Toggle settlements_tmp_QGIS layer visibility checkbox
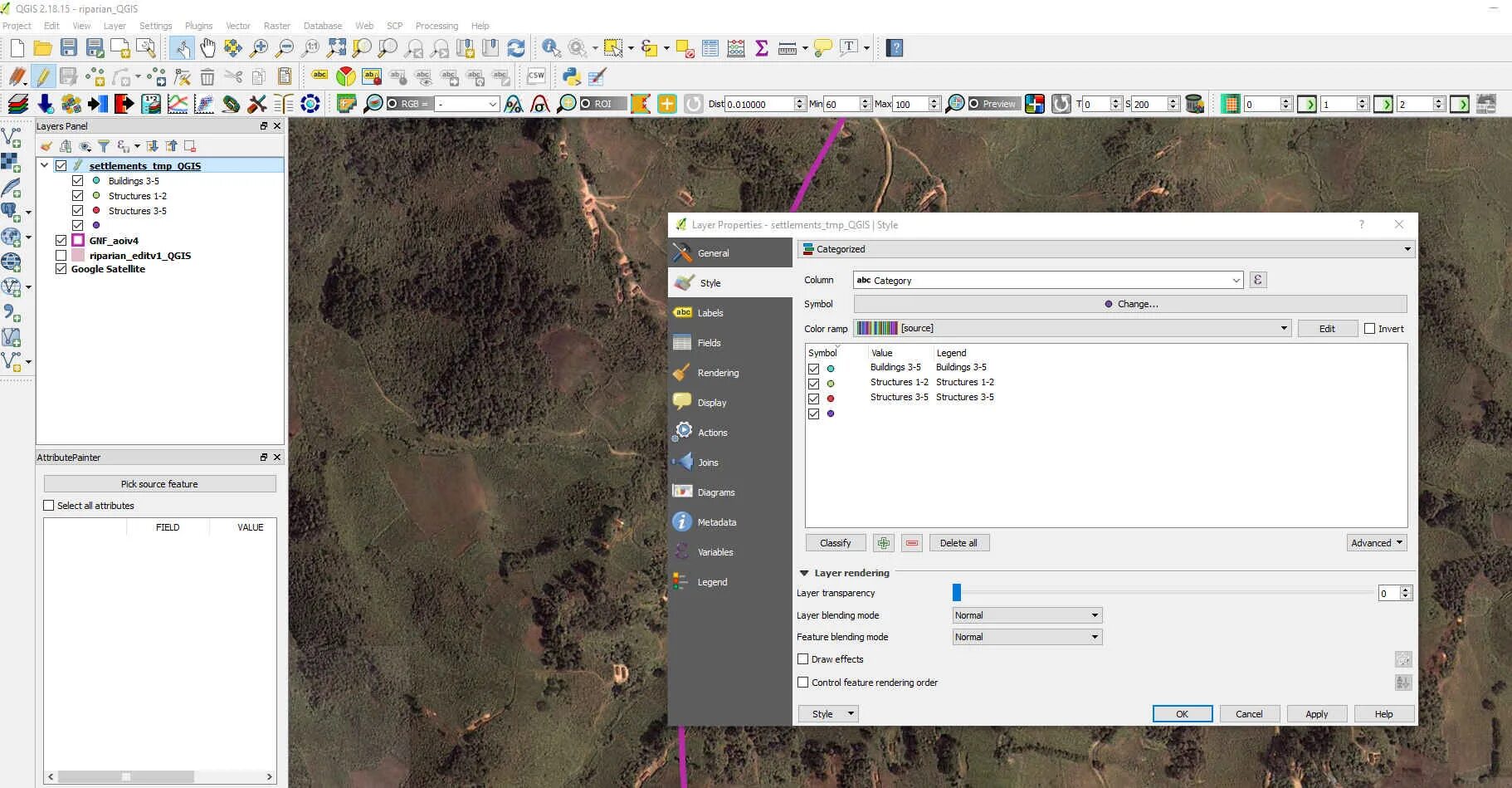The height and width of the screenshot is (788, 1512). click(61, 166)
